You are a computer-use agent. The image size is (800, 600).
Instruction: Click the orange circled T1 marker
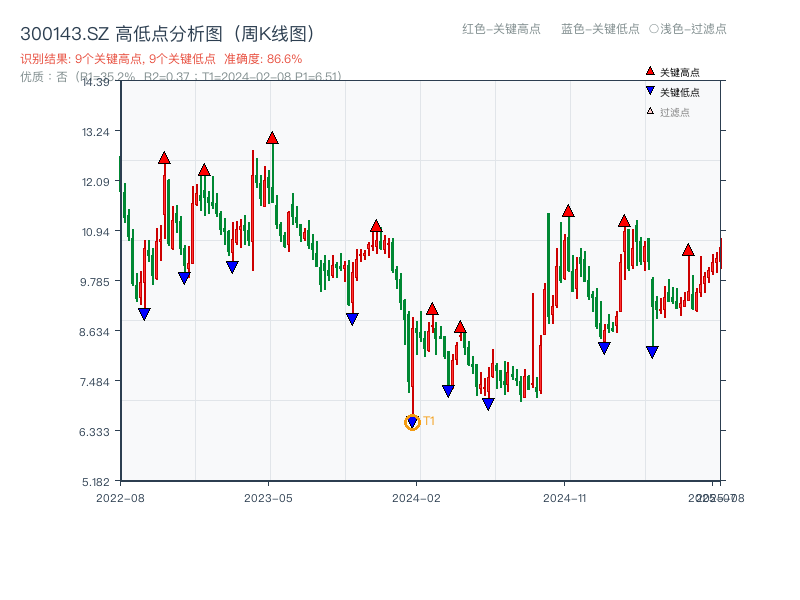412,423
